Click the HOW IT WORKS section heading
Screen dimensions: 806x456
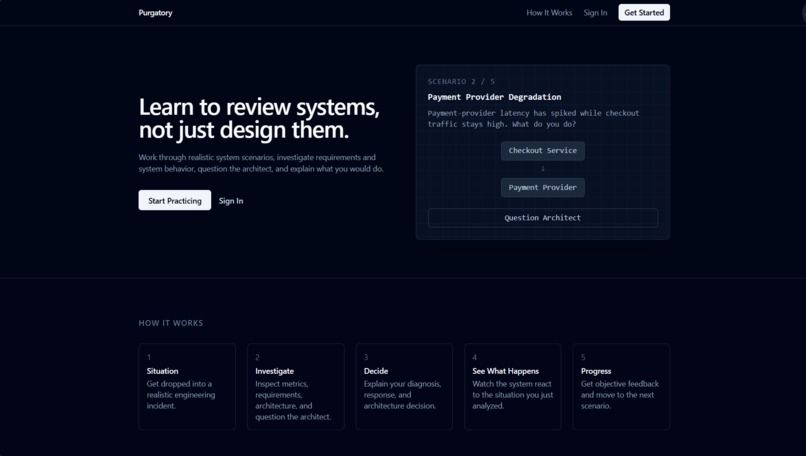point(171,323)
